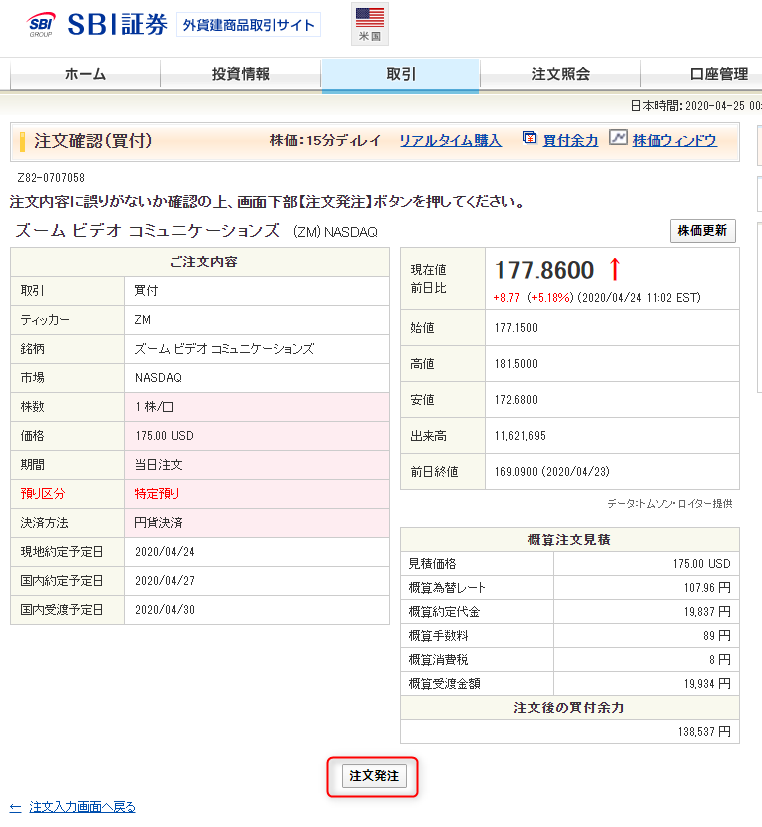The height and width of the screenshot is (827, 762).
Task: Click the 前日終値 value 169.0900
Action: click(x=516, y=472)
